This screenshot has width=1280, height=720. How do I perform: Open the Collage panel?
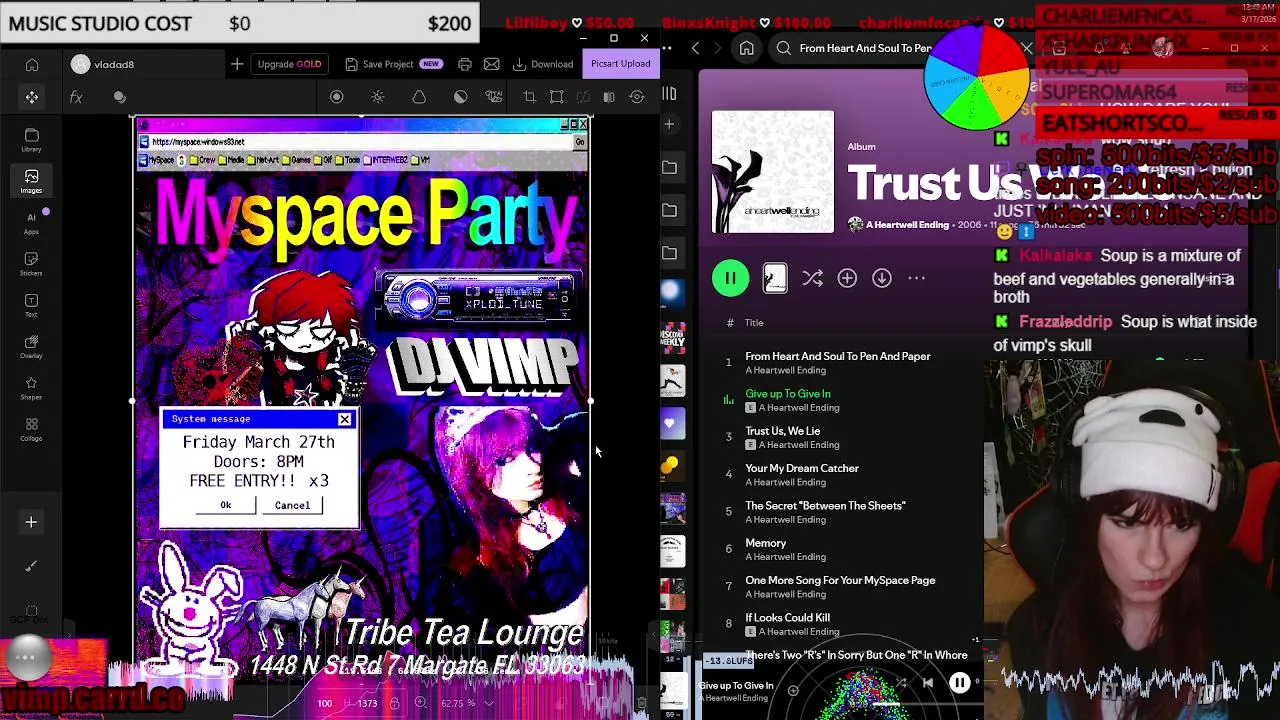(x=31, y=429)
